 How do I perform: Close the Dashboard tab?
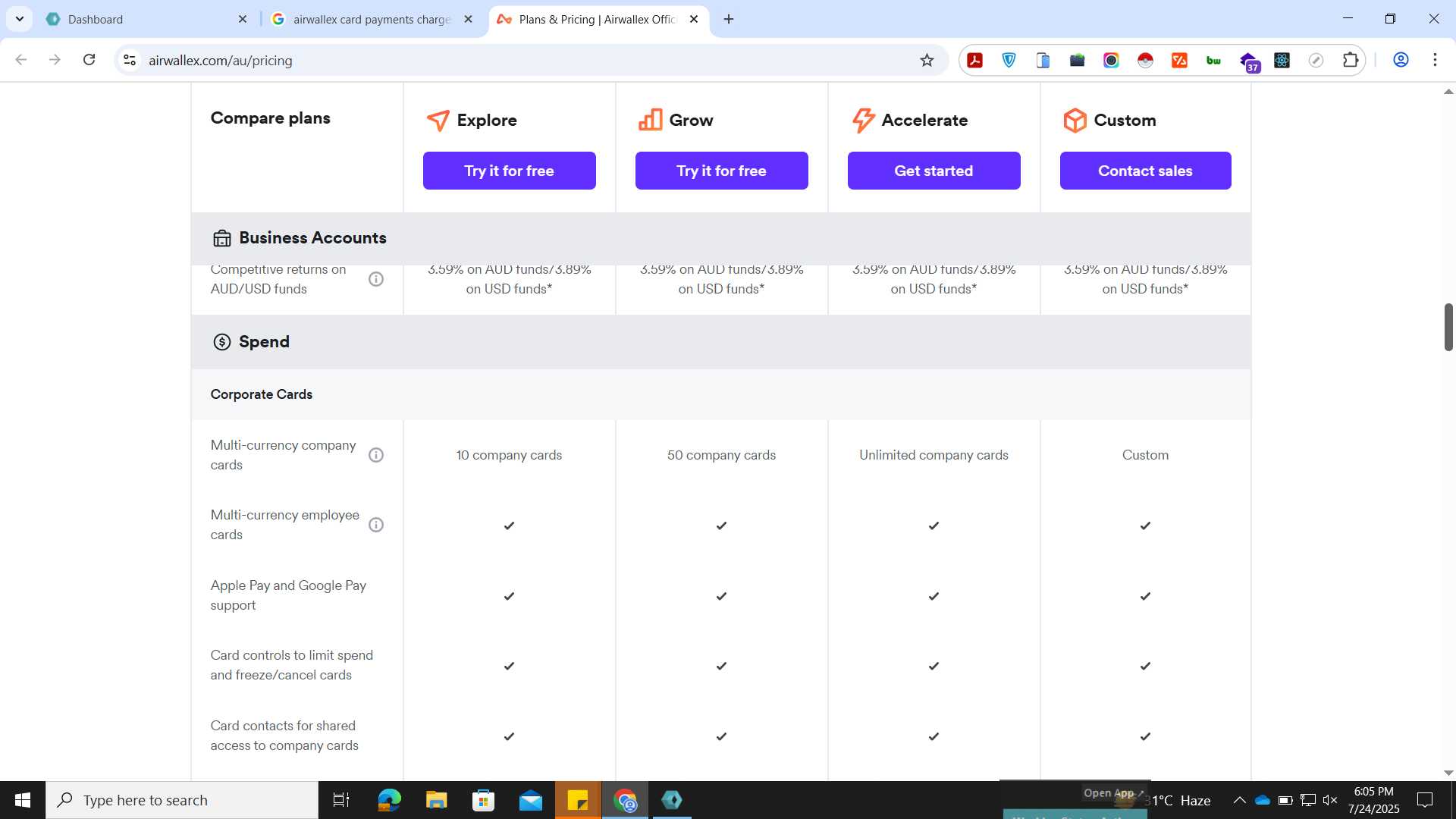(243, 19)
